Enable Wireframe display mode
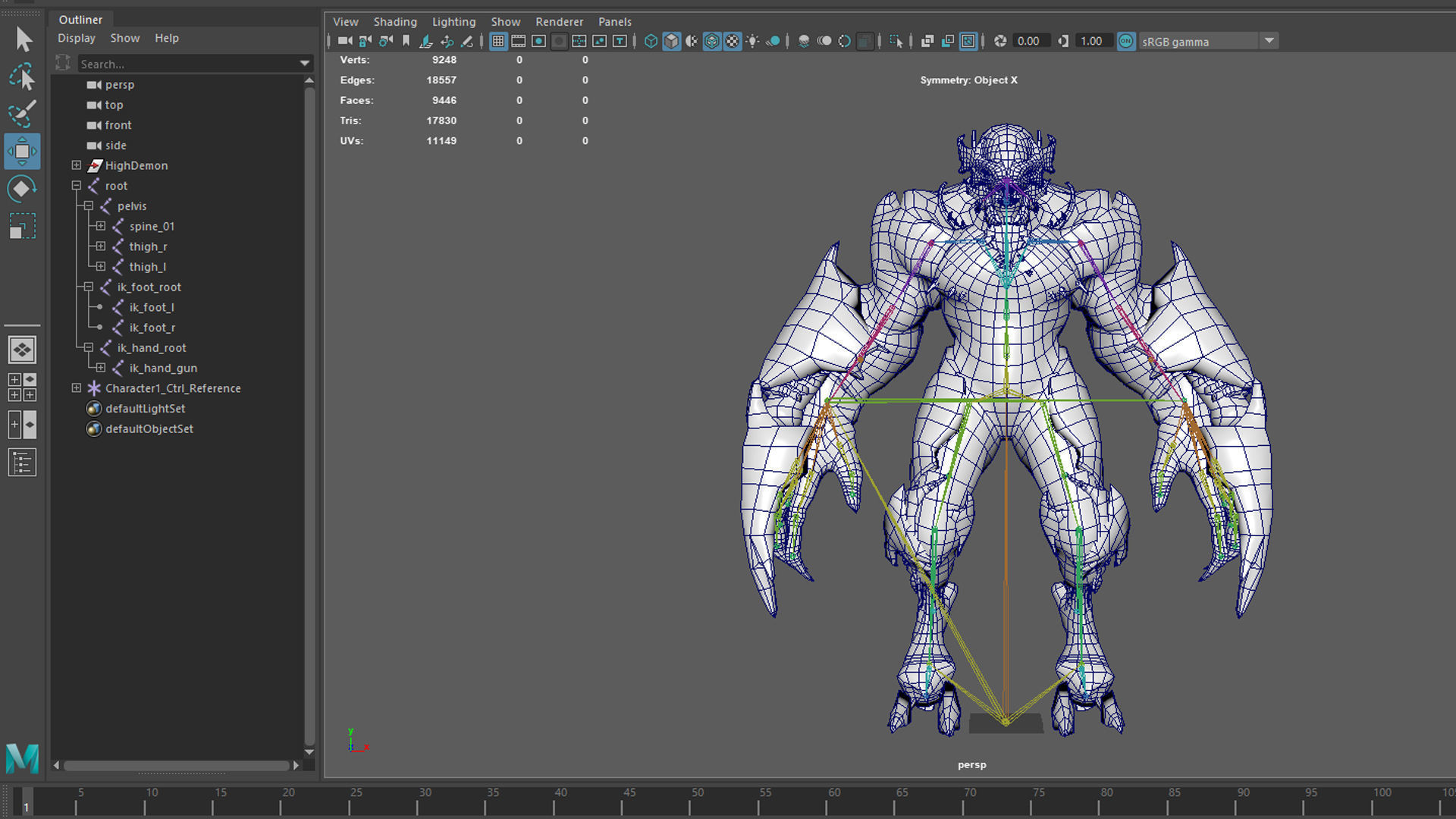This screenshot has width=1456, height=819. [x=651, y=41]
